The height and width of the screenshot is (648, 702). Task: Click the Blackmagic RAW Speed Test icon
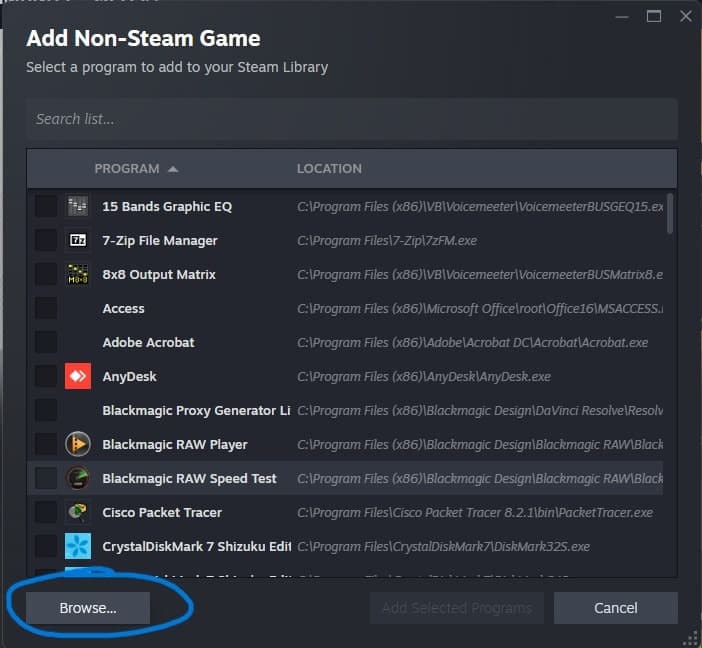pyautogui.click(x=77, y=478)
